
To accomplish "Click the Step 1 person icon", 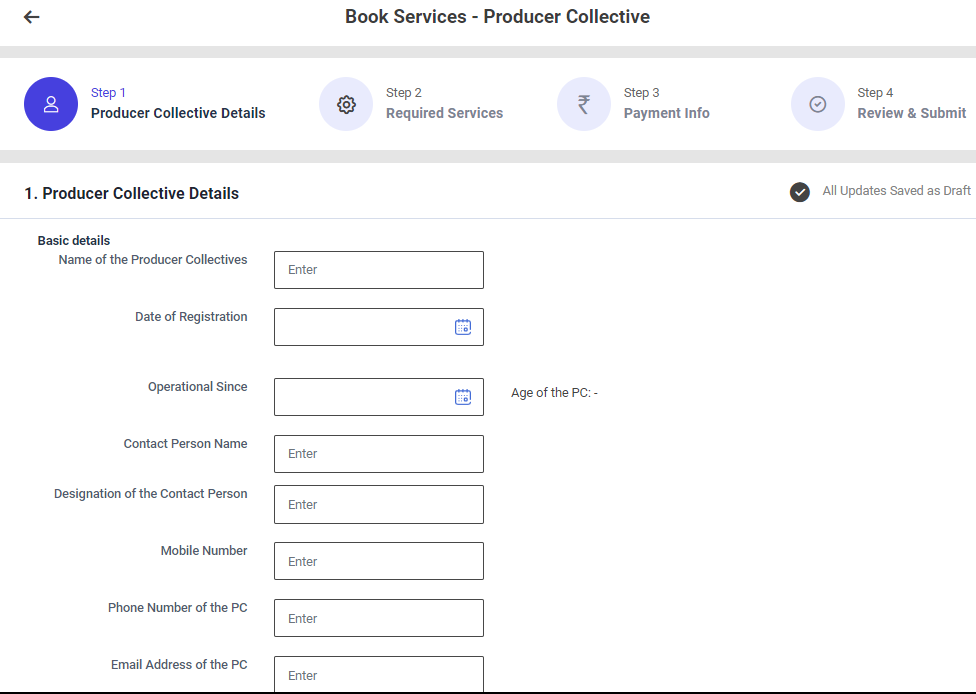I will click(x=51, y=104).
